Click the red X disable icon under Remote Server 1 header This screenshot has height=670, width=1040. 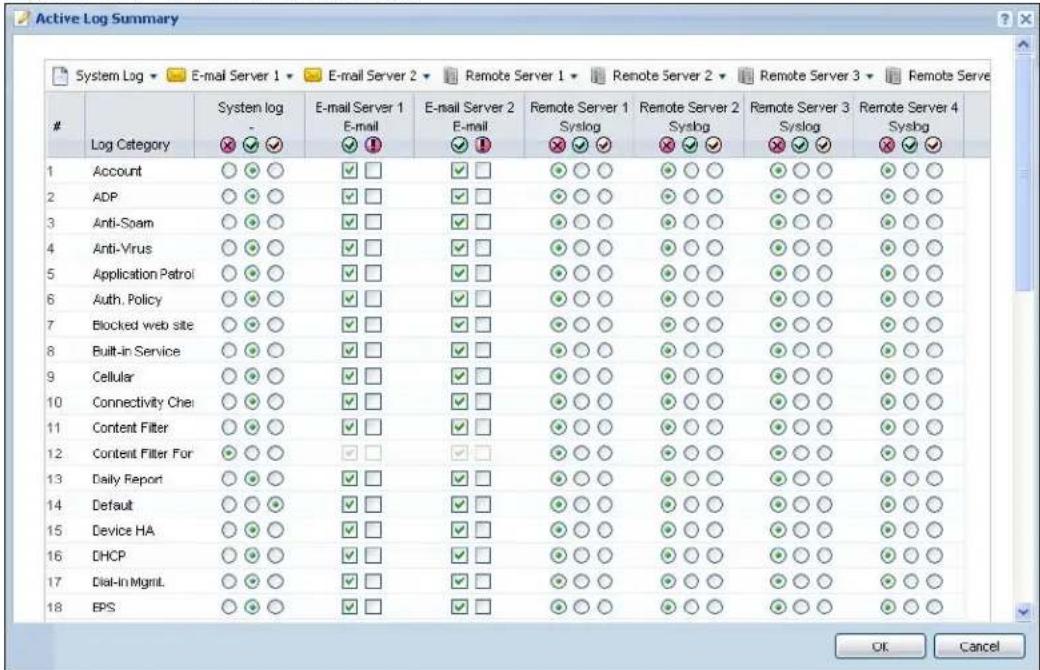(558, 145)
